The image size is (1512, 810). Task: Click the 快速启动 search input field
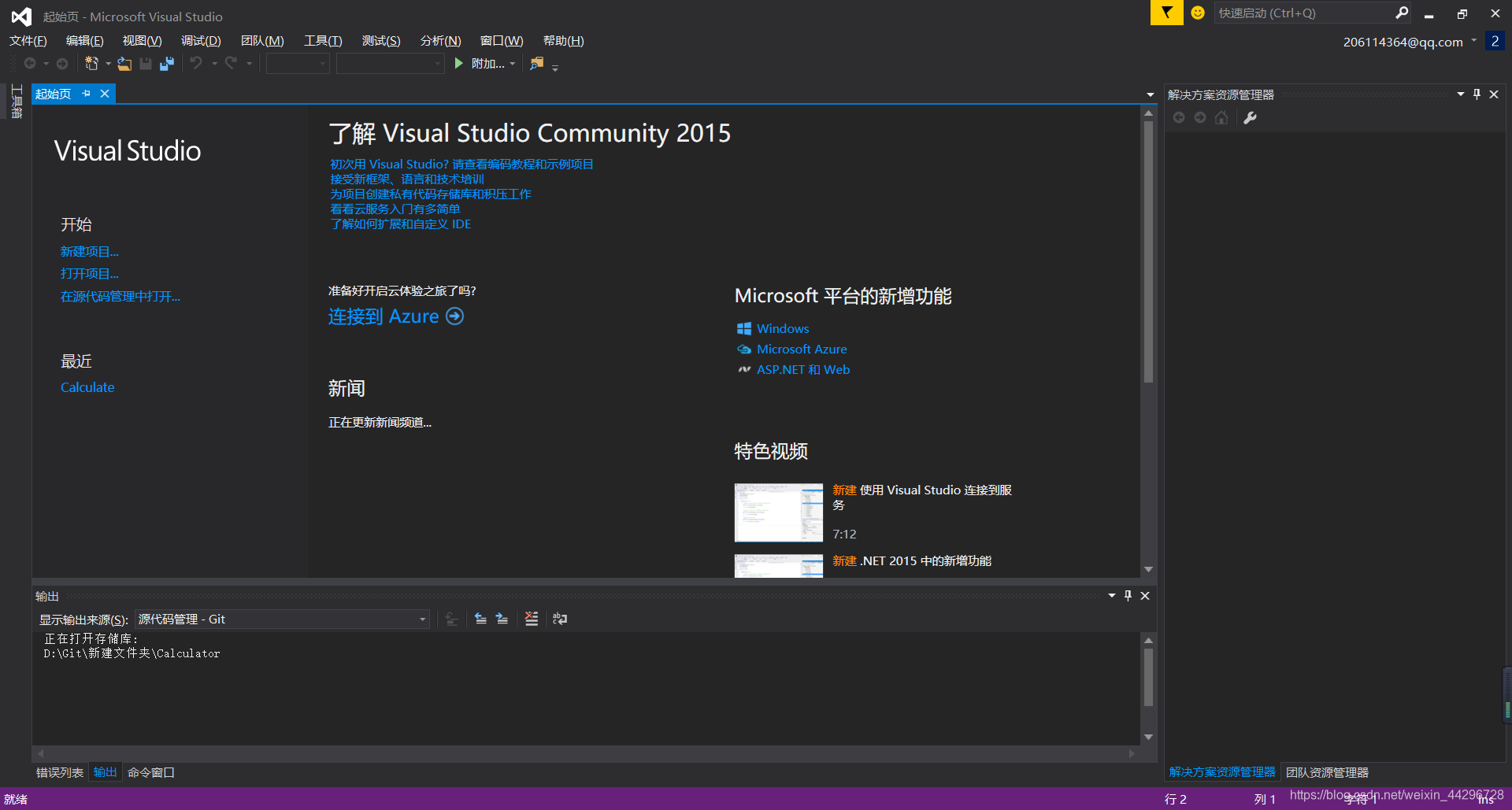1303,13
